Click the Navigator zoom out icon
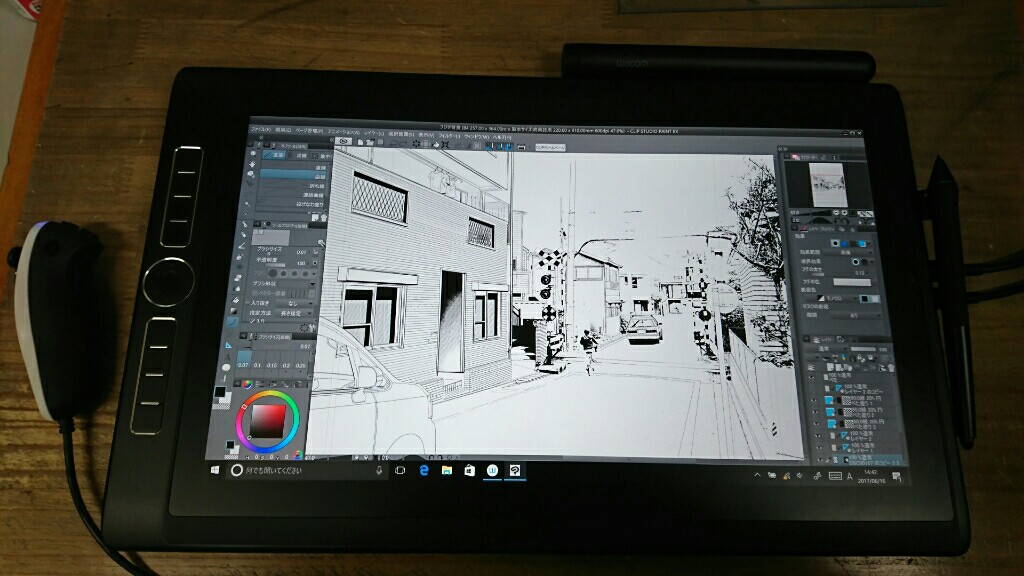This screenshot has width=1024, height=576. [x=836, y=213]
